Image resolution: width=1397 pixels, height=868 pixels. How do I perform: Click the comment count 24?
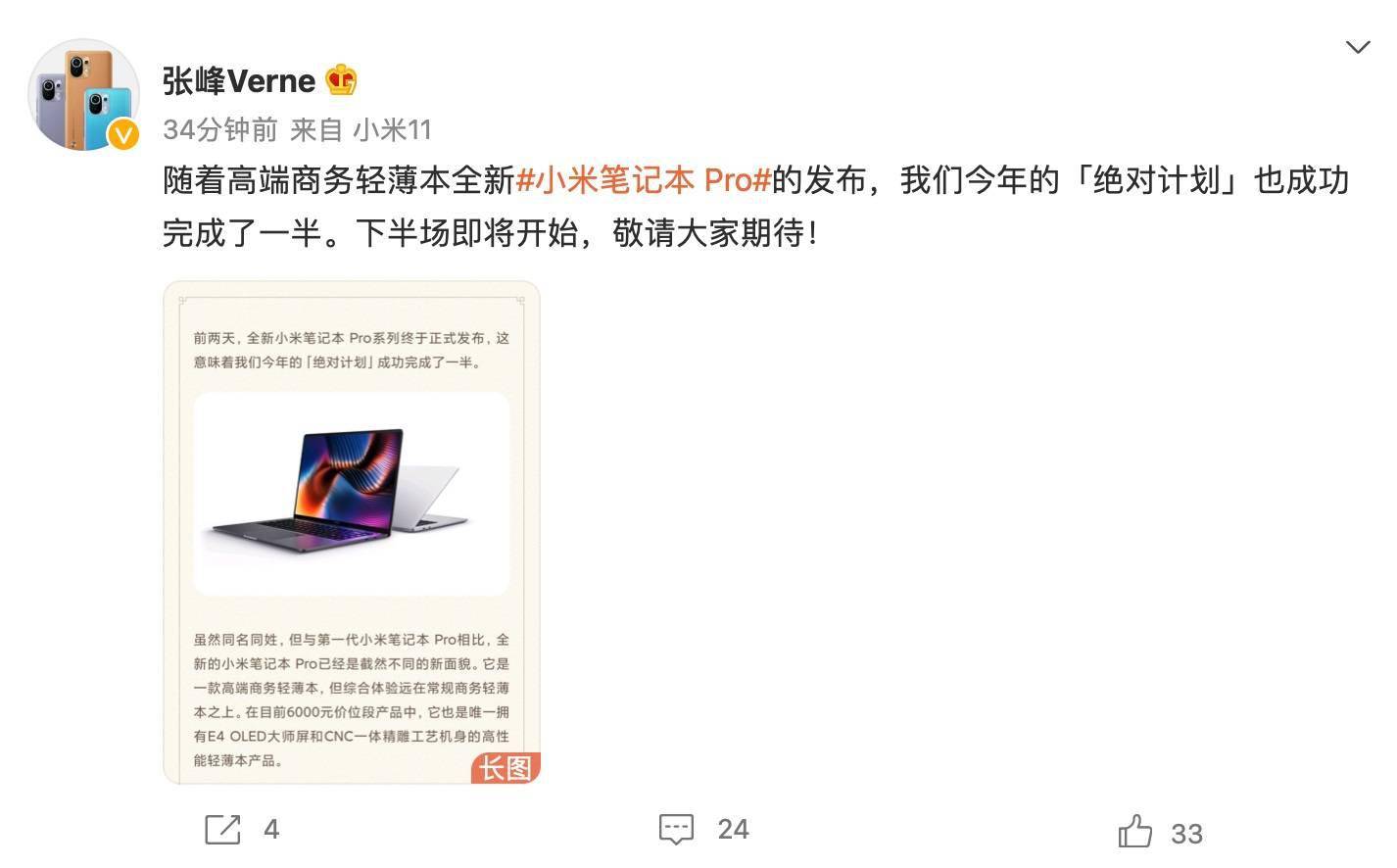pyautogui.click(x=733, y=830)
